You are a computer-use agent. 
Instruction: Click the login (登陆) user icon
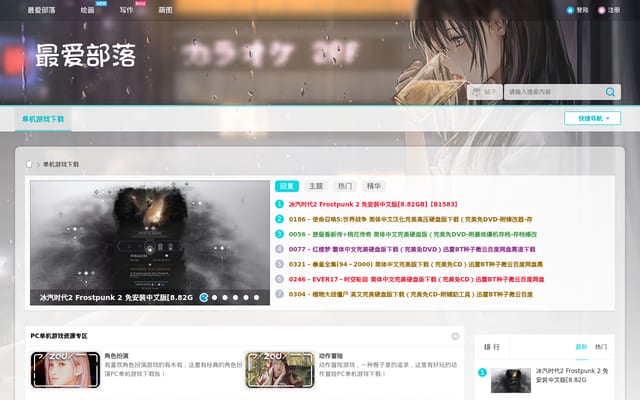coord(570,10)
